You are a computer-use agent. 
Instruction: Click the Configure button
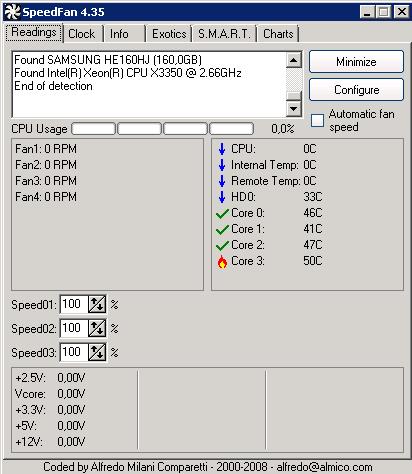click(x=356, y=90)
